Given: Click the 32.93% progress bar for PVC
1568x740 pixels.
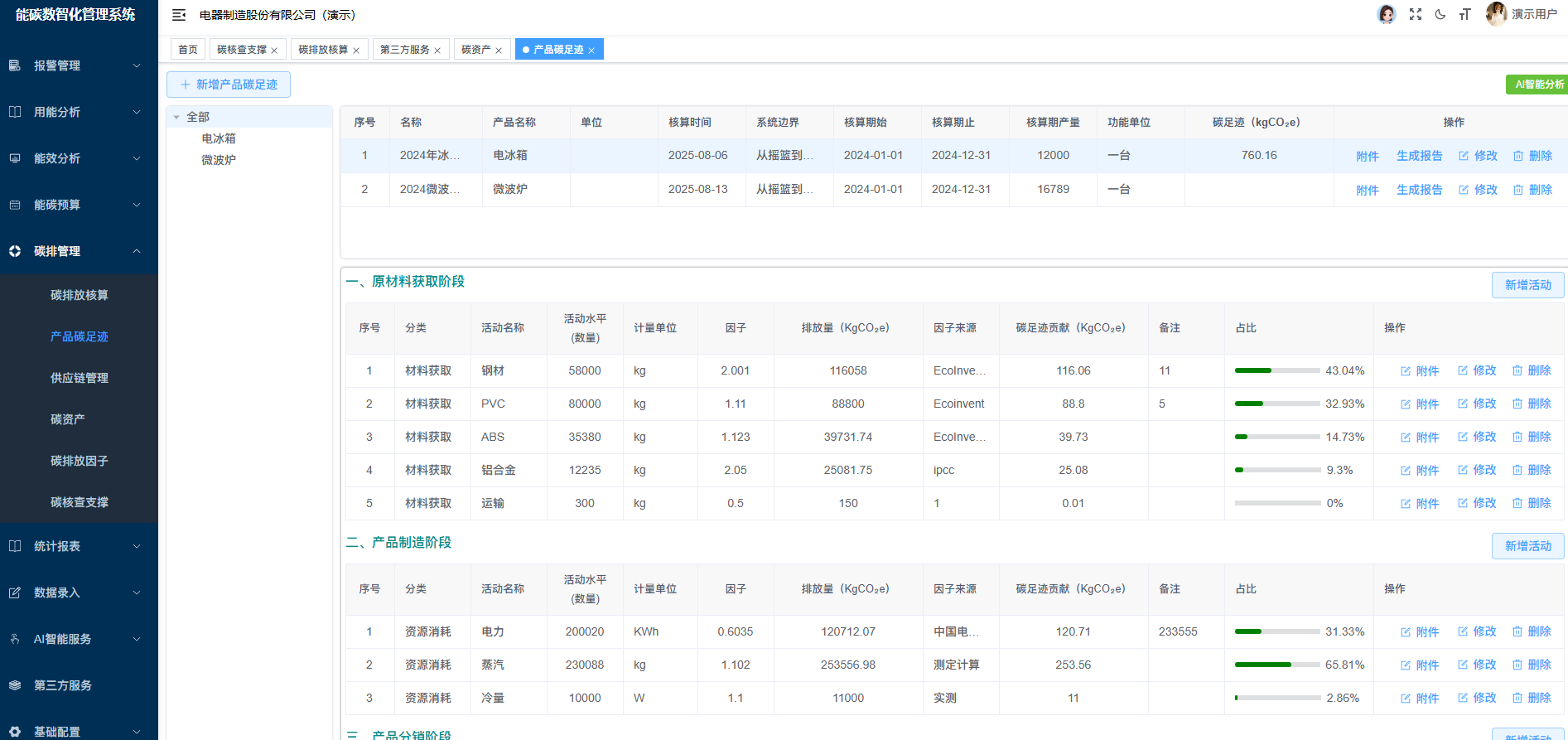Looking at the screenshot, I should (x=1277, y=404).
